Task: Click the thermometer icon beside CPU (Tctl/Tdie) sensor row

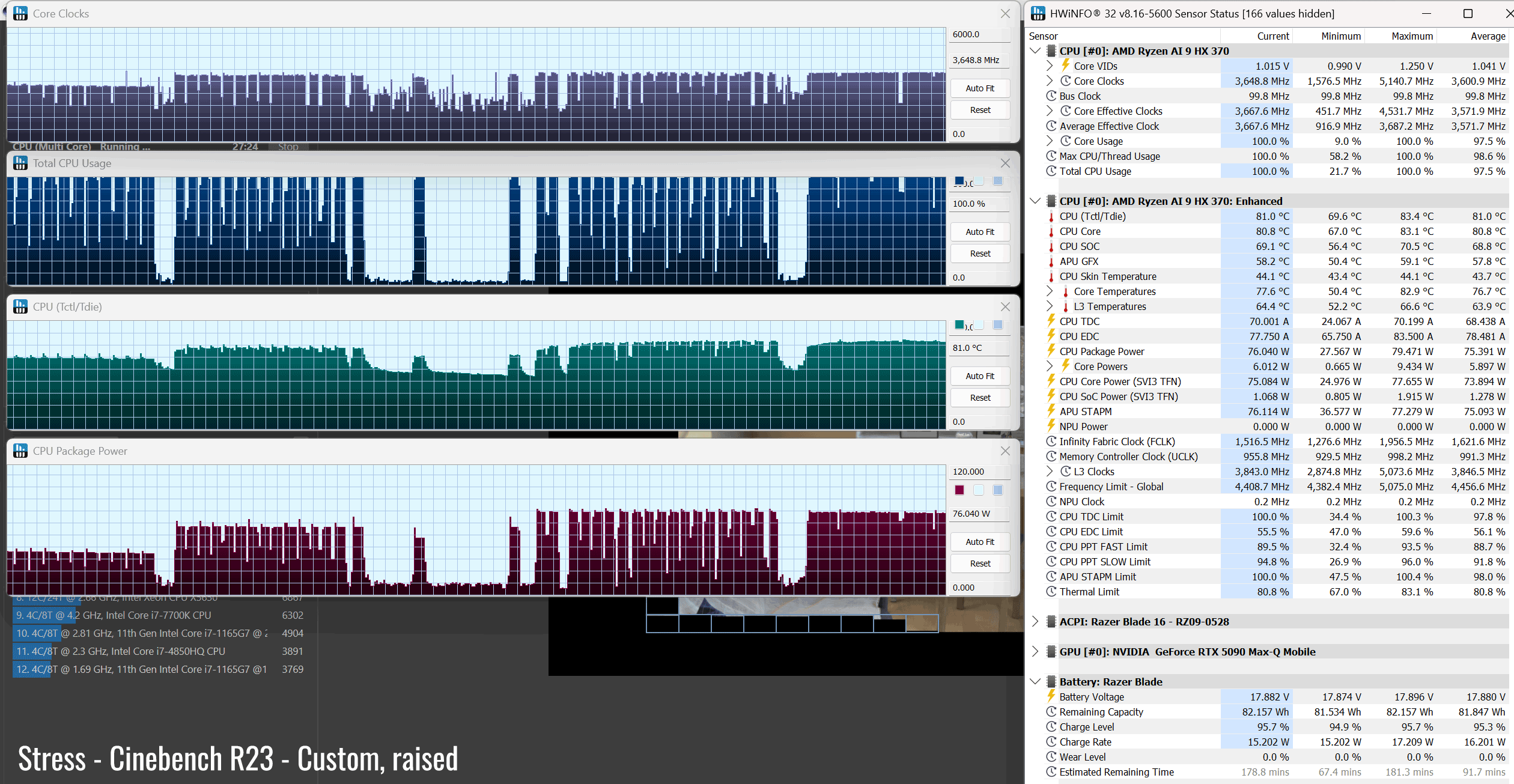Action: pyautogui.click(x=1051, y=217)
